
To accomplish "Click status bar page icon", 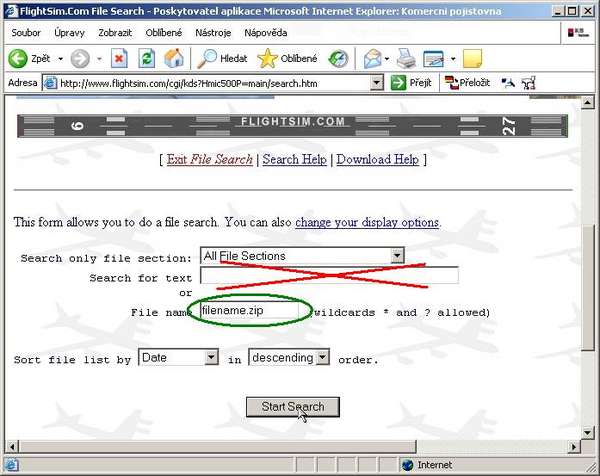I will pyautogui.click(x=11, y=465).
